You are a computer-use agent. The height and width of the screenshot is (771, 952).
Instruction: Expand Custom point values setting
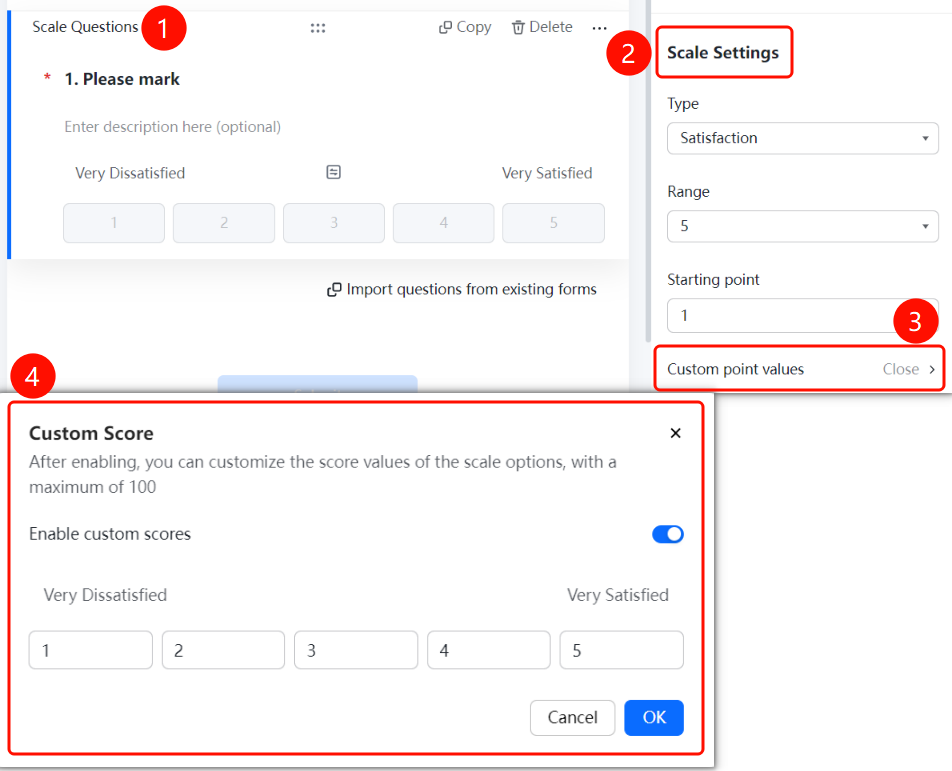coord(799,369)
